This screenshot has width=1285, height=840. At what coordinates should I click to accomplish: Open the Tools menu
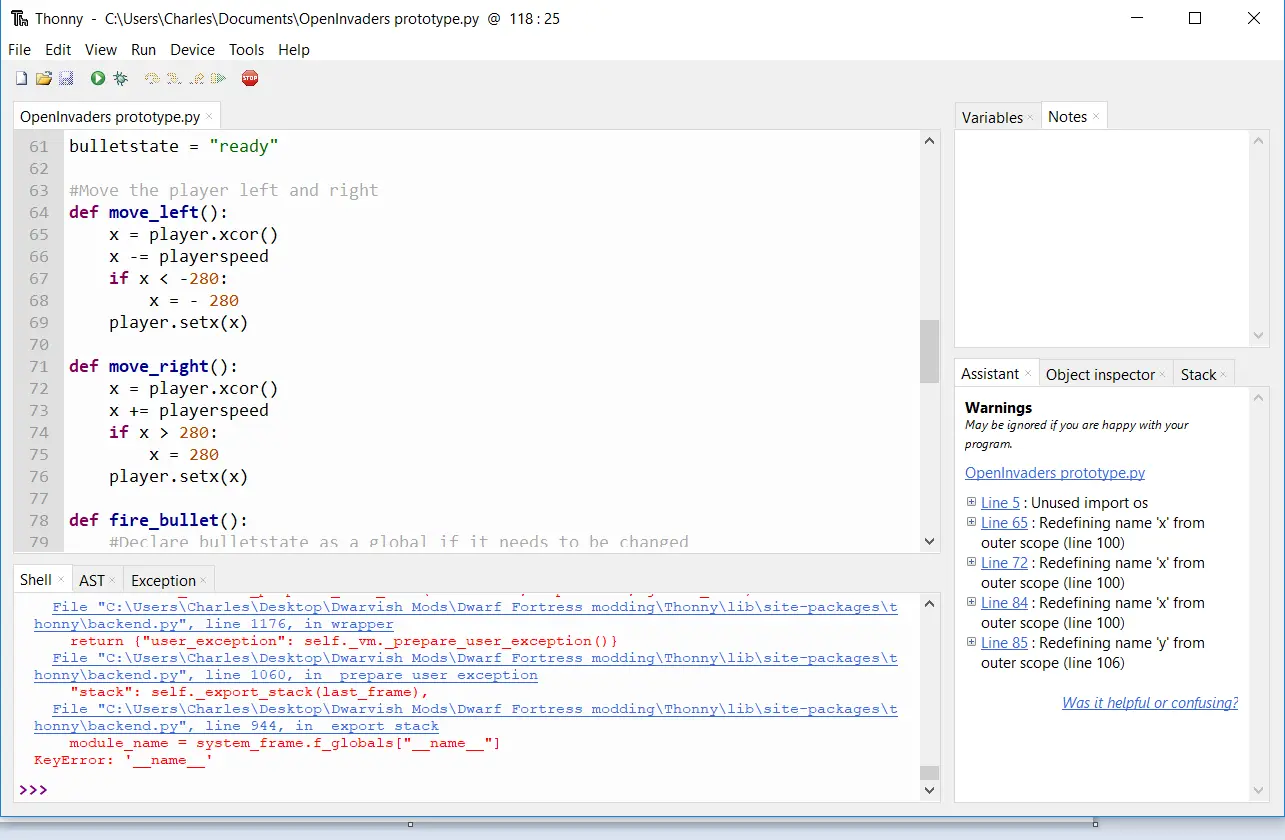[x=246, y=49]
